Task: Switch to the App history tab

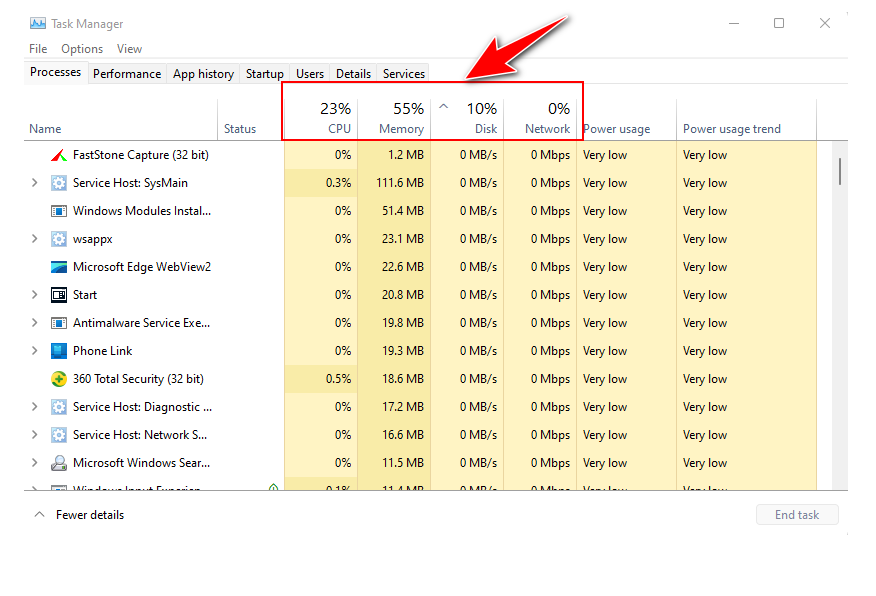Action: click(x=203, y=74)
